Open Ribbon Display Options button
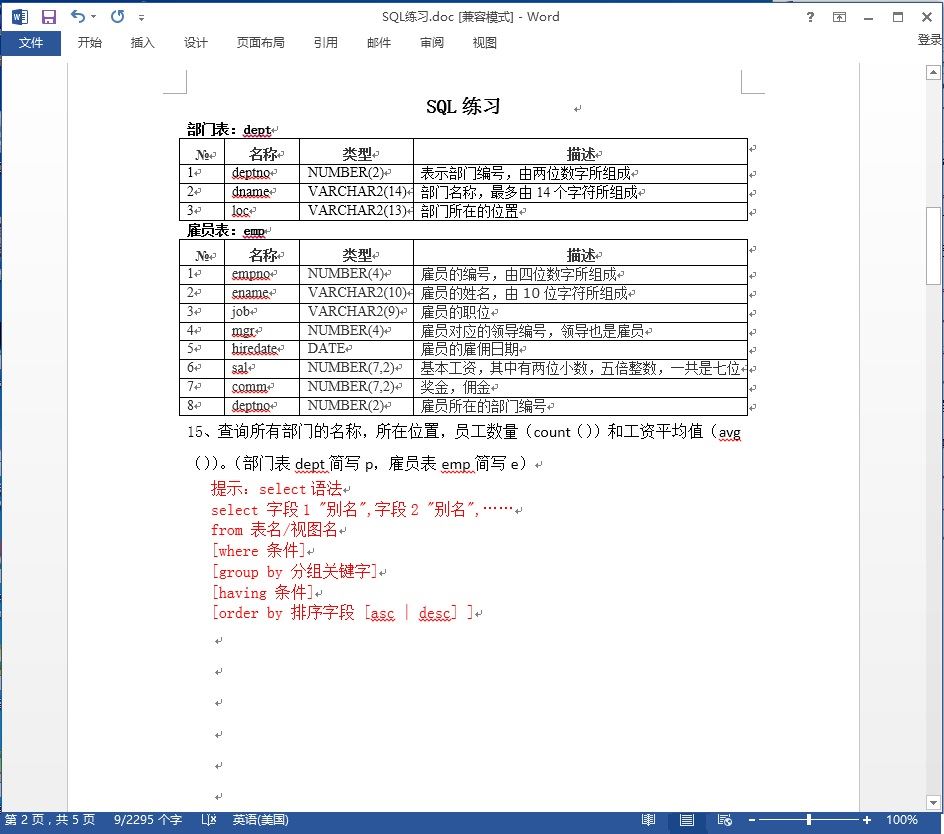 [x=839, y=17]
